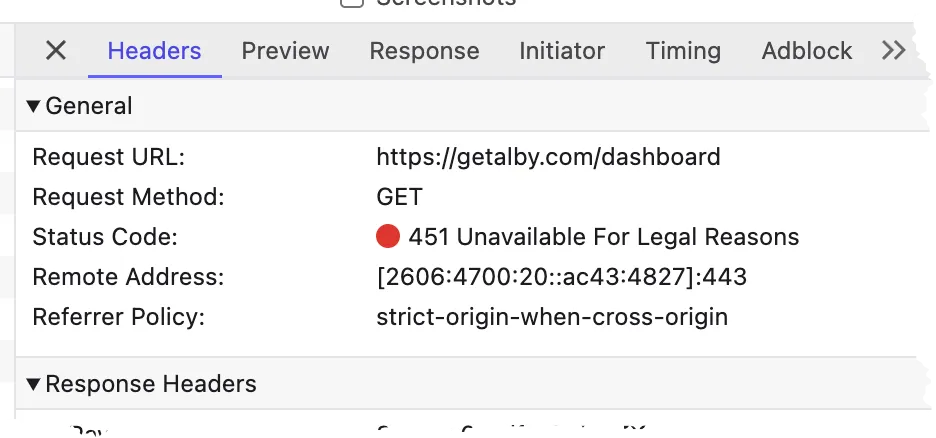Viewport: 936px width, 438px height.
Task: Close the request details panel
Action: tap(56, 51)
